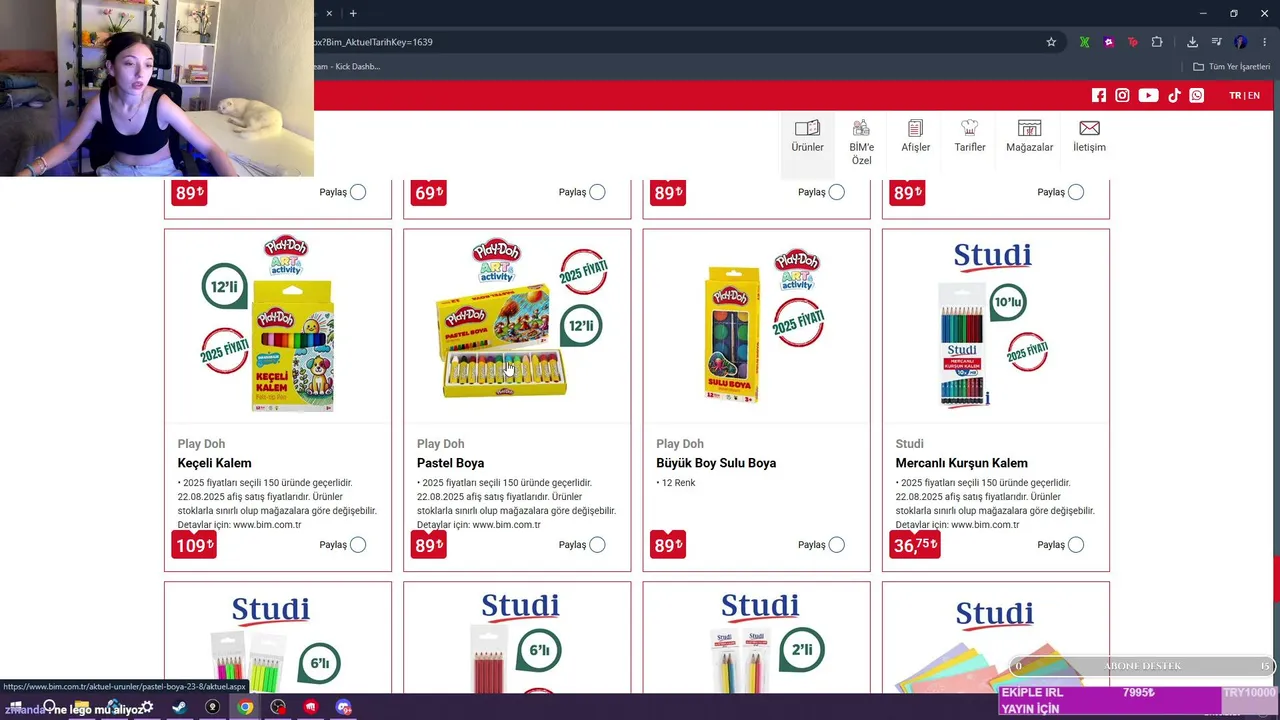Open the Tüm Yer İşaretleri bookmarks folder
The width and height of the screenshot is (1280, 720).
[1231, 67]
